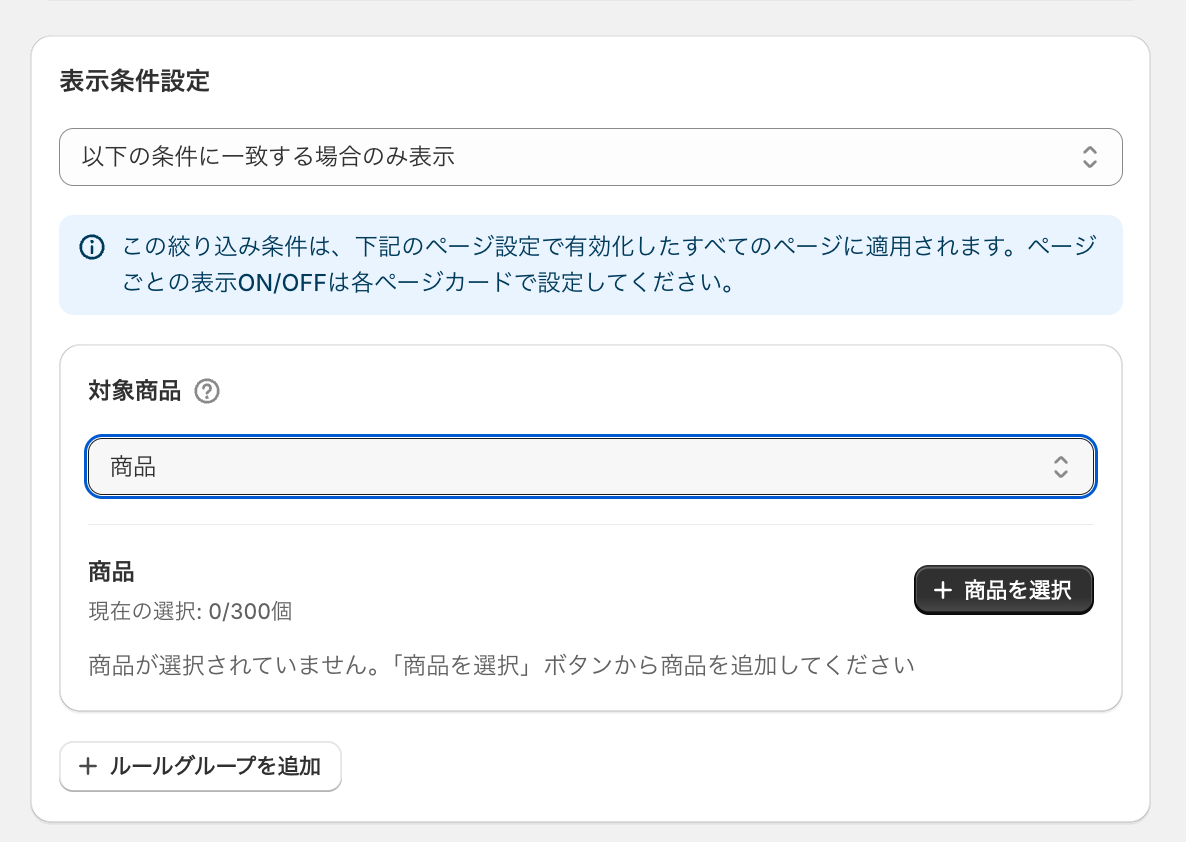Click the 「商品を選択」 quoted text in empty message

[x=465, y=664]
